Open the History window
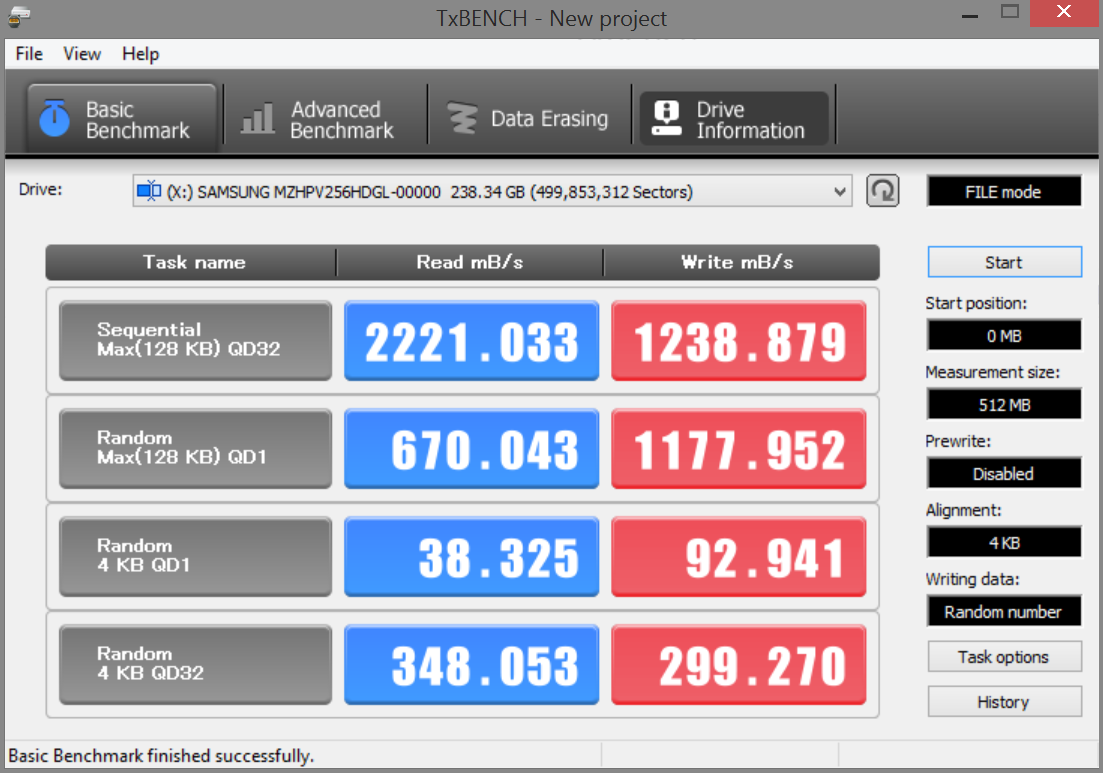 (1004, 701)
